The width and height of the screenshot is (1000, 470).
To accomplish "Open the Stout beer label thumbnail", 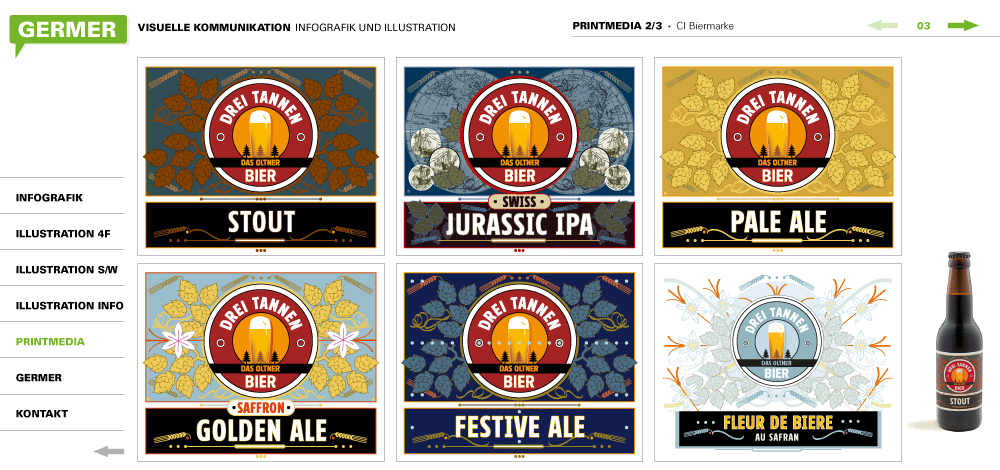I will [x=261, y=157].
